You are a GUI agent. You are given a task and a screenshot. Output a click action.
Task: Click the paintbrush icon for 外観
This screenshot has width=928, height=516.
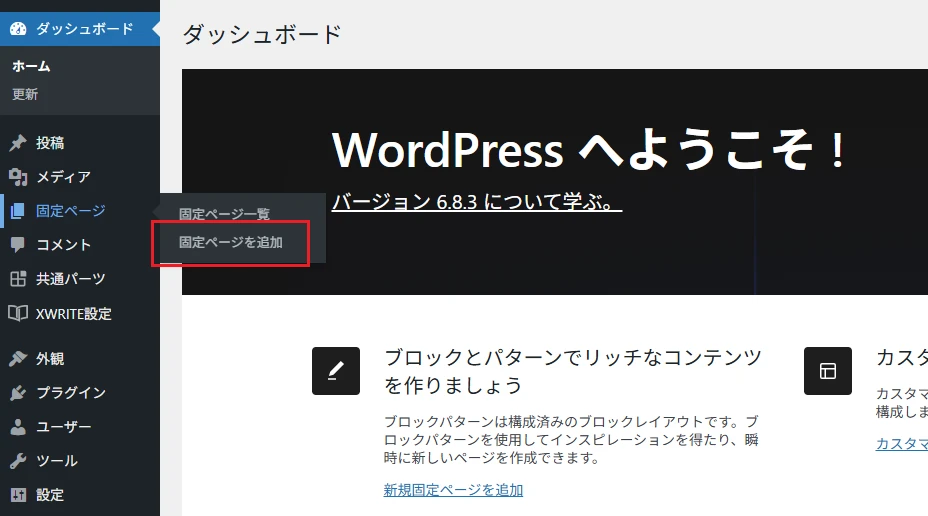click(x=18, y=359)
